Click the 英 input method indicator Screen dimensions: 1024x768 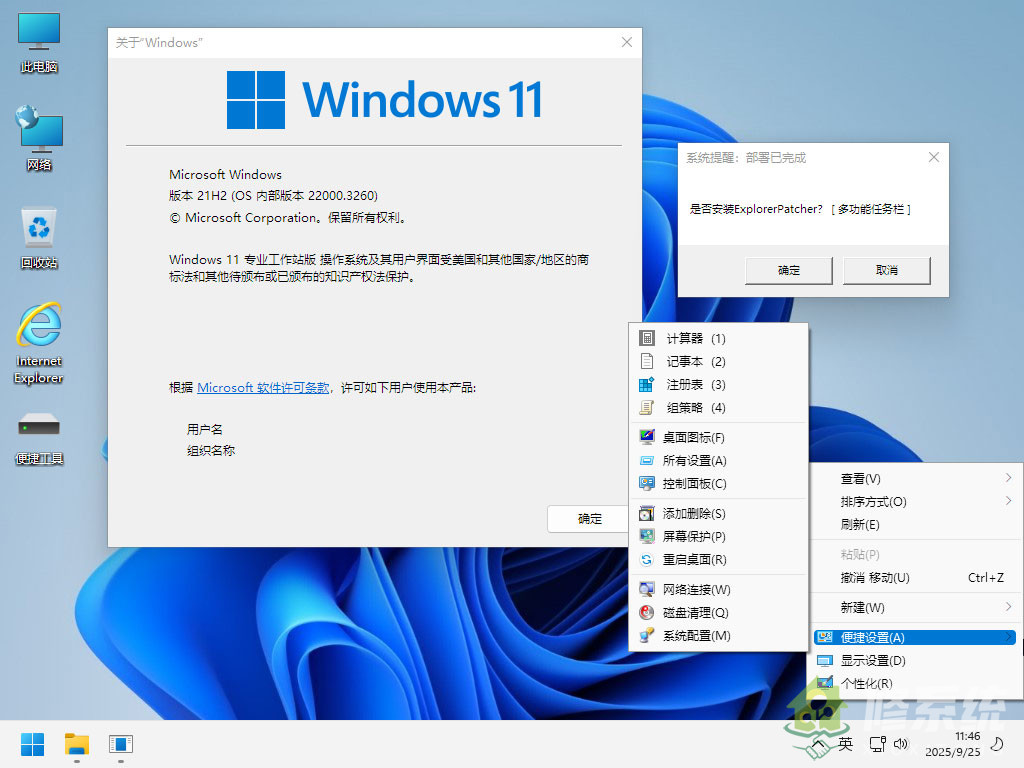pyautogui.click(x=845, y=744)
